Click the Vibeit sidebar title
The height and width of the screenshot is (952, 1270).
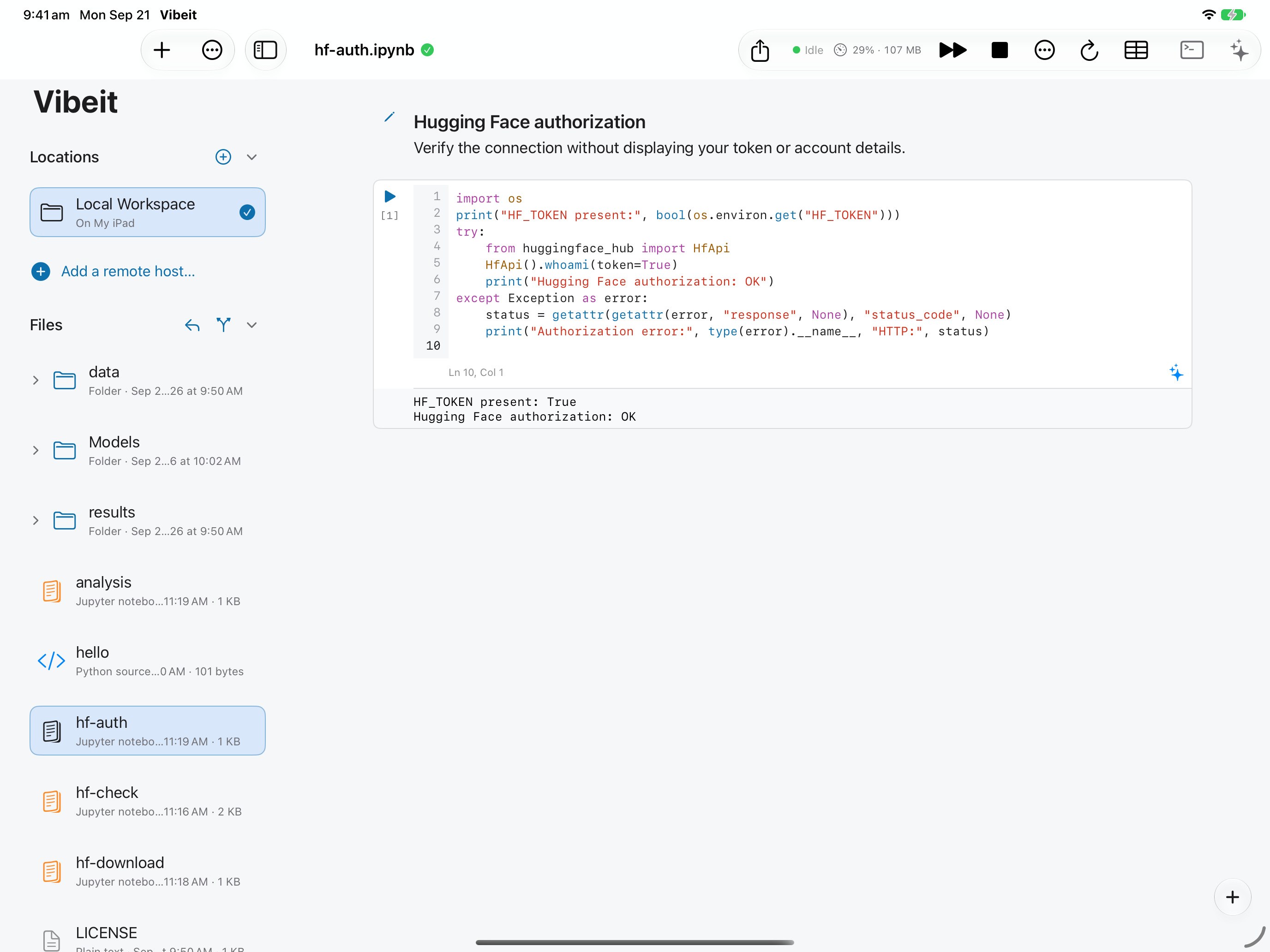75,101
